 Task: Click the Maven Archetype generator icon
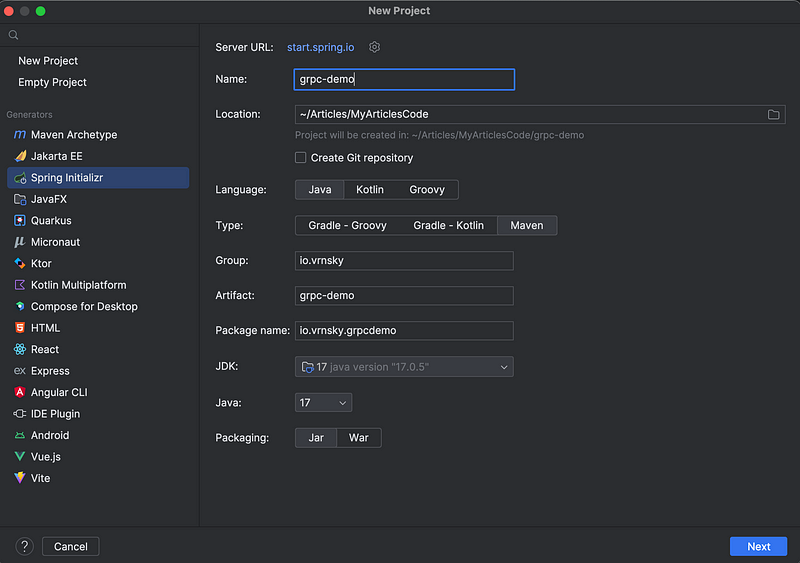20,135
